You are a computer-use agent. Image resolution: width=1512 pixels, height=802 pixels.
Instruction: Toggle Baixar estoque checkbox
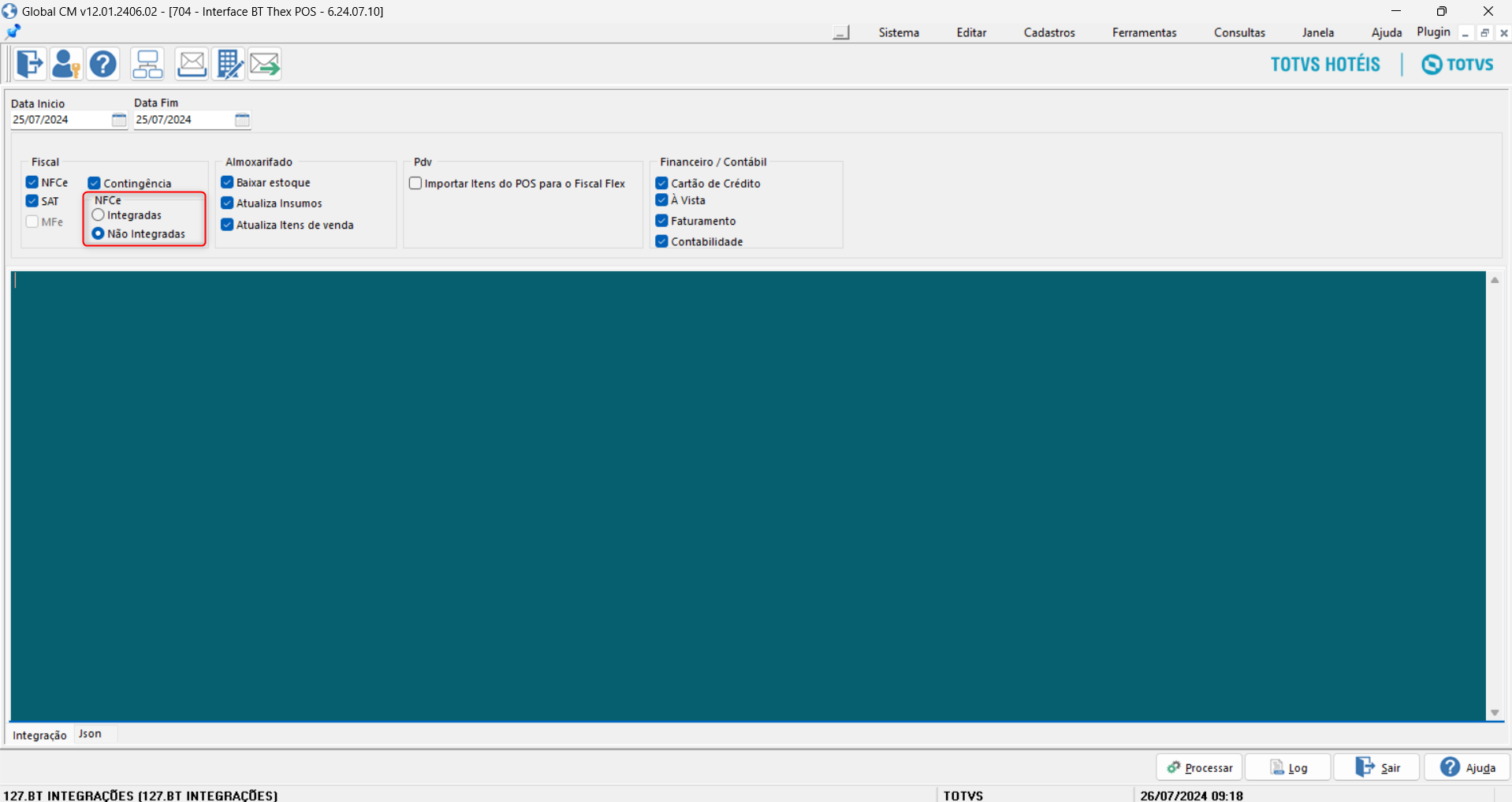227,182
